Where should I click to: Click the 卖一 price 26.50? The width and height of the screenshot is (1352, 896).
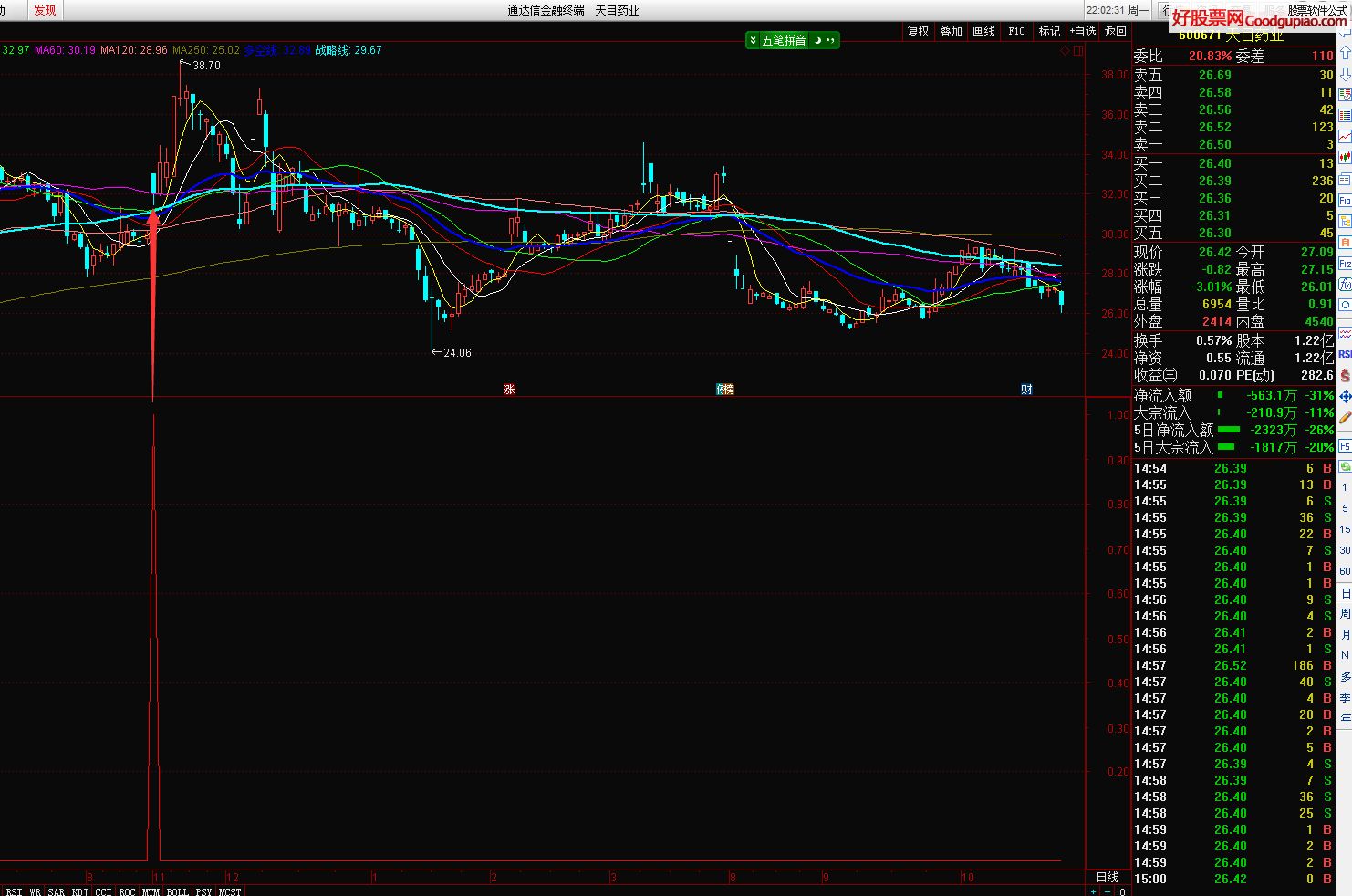1214,144
